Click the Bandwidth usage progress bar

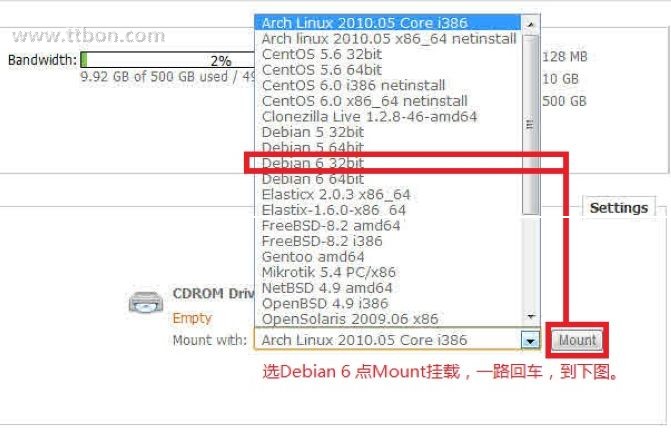tap(168, 59)
